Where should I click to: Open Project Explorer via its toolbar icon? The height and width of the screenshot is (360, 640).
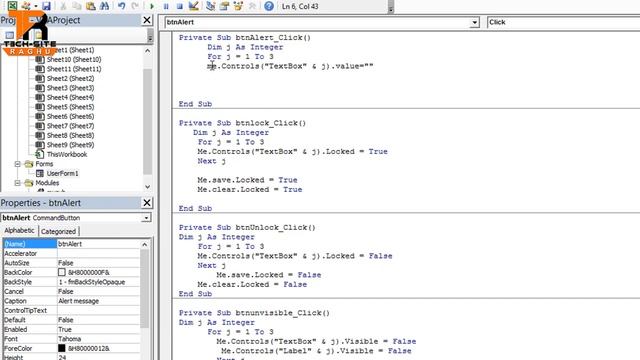211,6
